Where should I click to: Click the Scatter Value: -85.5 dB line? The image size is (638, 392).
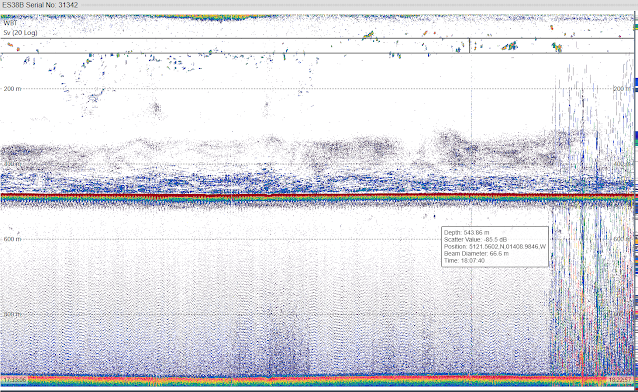pyautogui.click(x=475, y=239)
